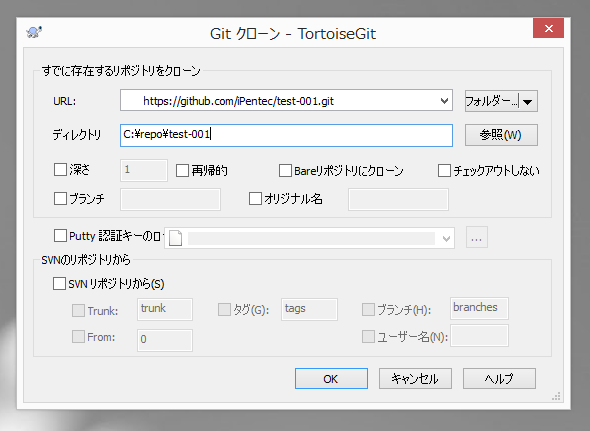Image resolution: width=590 pixels, height=431 pixels.
Task: Check チェックアウトしない option
Action: pyautogui.click(x=444, y=171)
